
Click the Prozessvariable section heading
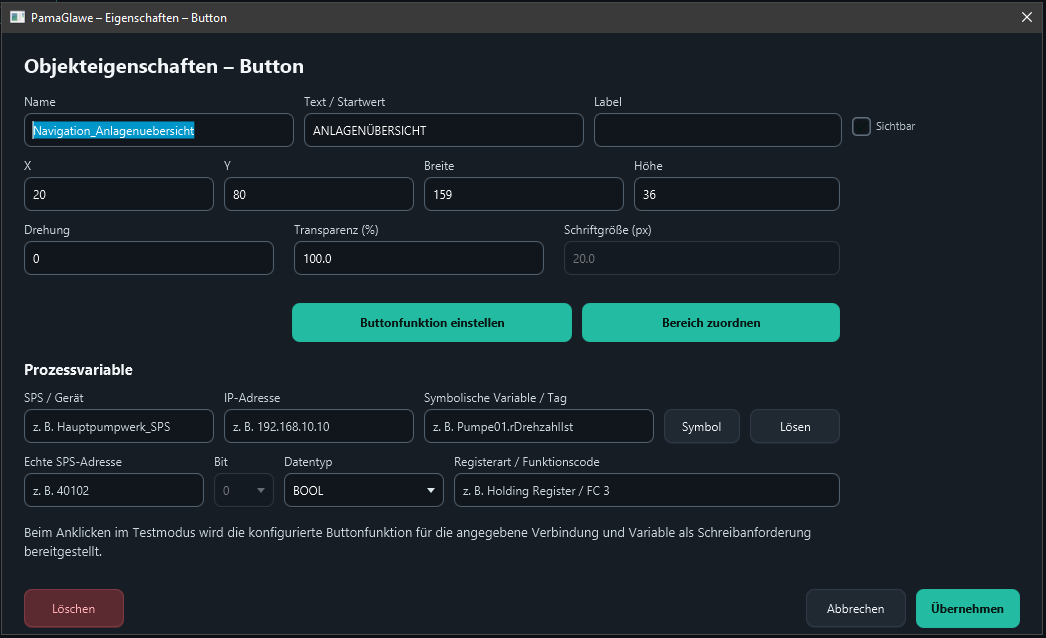point(78,370)
